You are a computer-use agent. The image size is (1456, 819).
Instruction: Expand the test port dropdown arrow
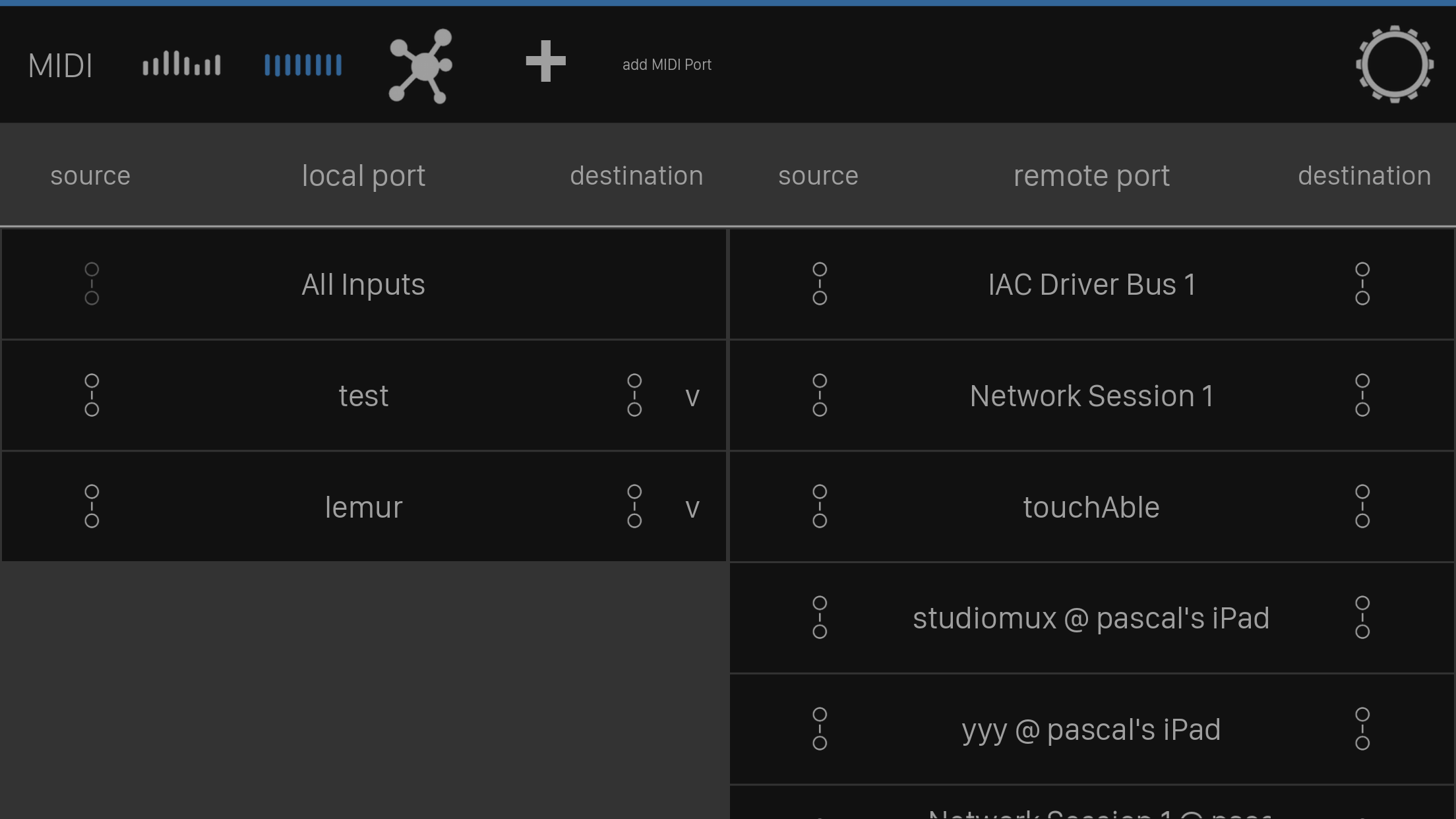692,397
